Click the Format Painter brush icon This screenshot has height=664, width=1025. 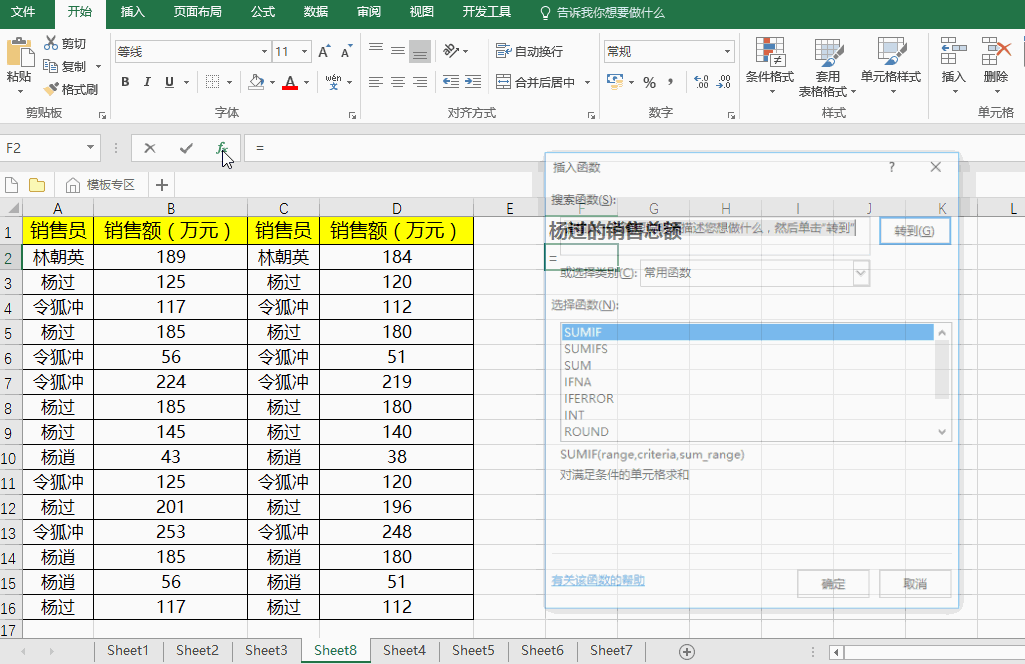(x=52, y=89)
